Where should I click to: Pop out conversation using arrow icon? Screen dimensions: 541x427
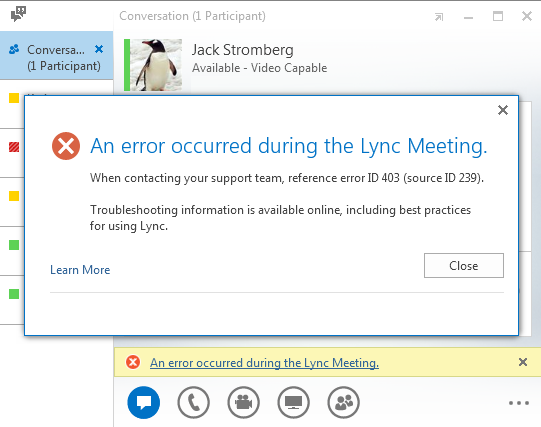[439, 17]
